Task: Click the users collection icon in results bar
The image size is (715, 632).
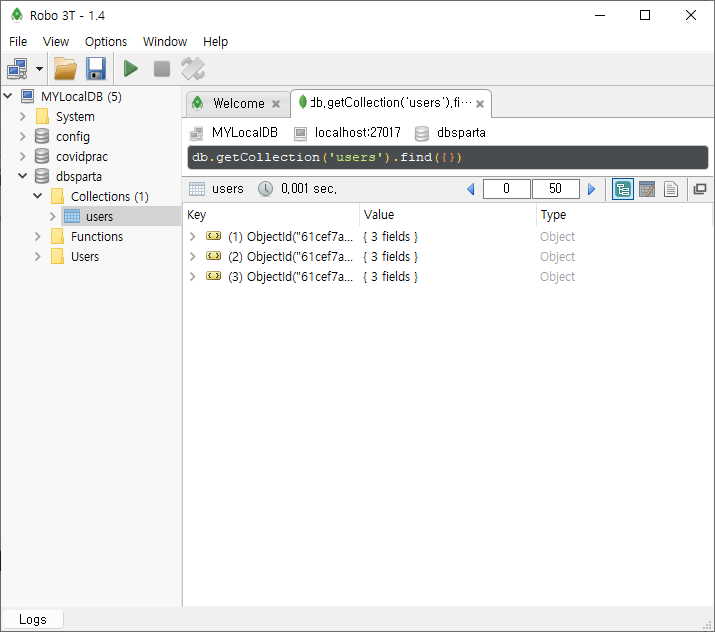Action: tap(197, 189)
